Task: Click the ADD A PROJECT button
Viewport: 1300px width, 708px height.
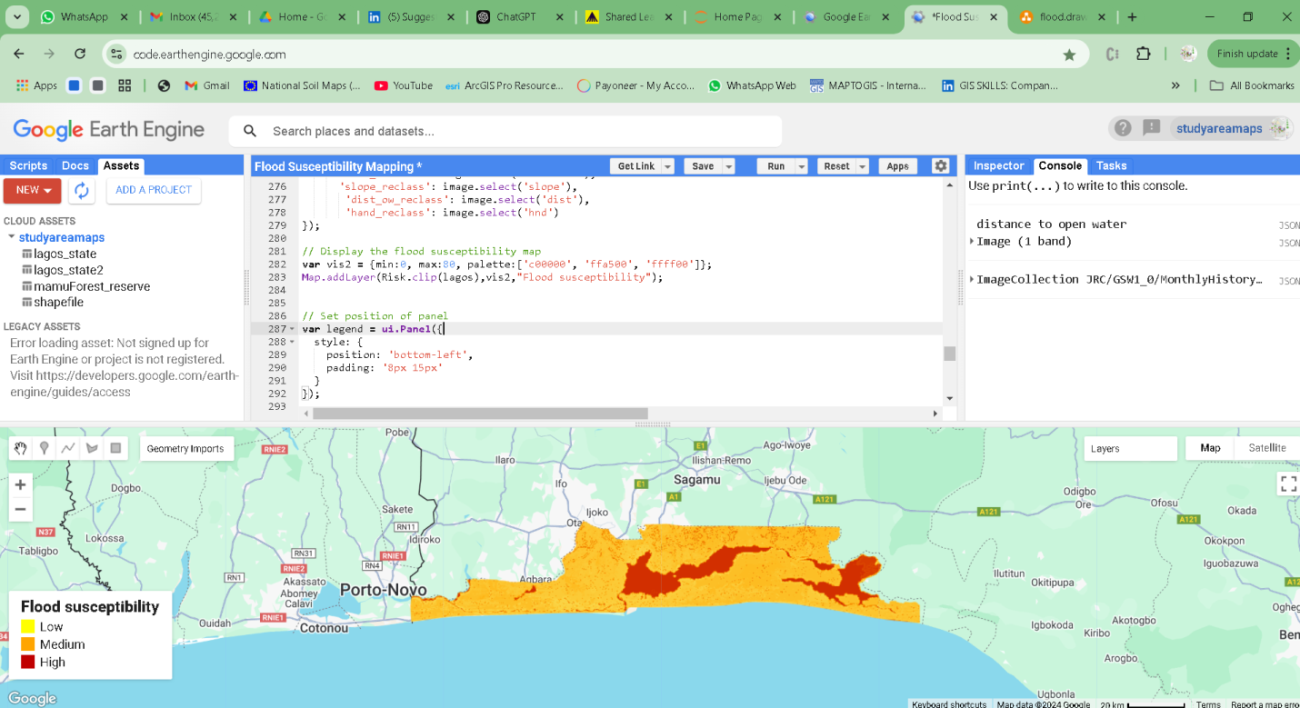Action: pos(153,190)
